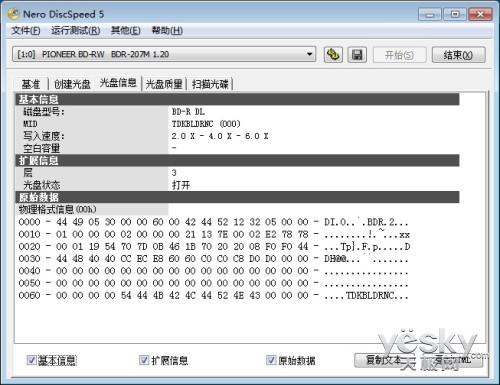Image resolution: width=500 pixels, height=385 pixels.
Task: Click the layer count value 3
Action: pyautogui.click(x=174, y=173)
